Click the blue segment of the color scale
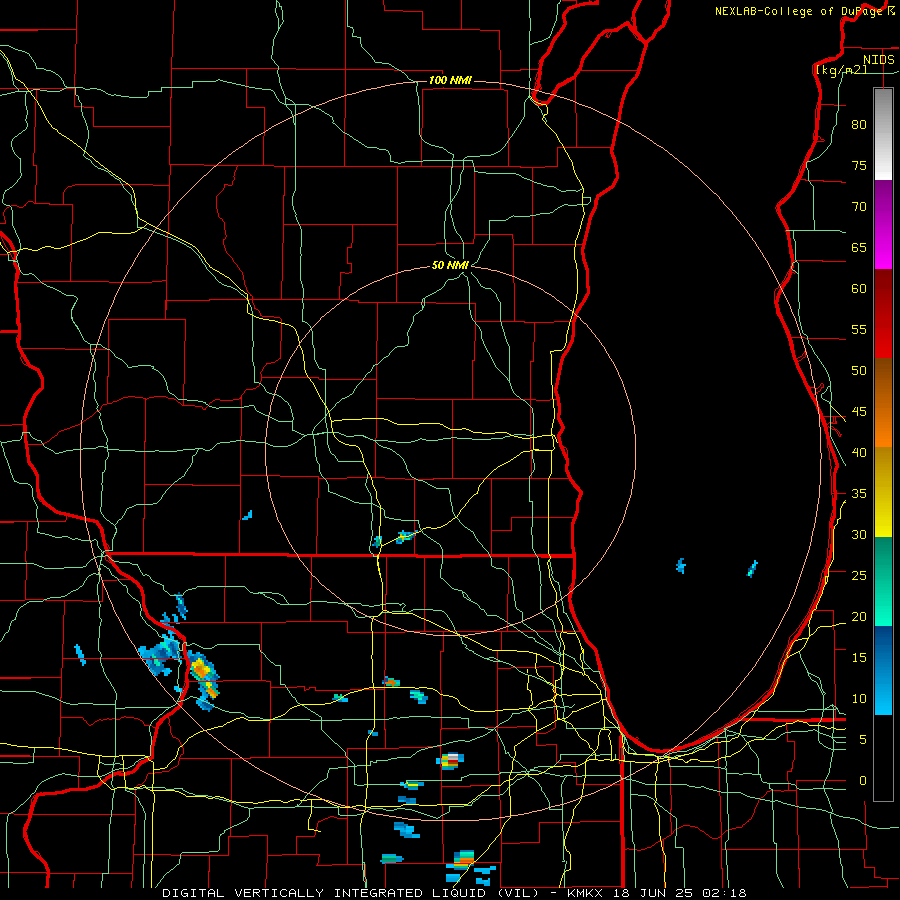The image size is (900, 900). click(883, 670)
